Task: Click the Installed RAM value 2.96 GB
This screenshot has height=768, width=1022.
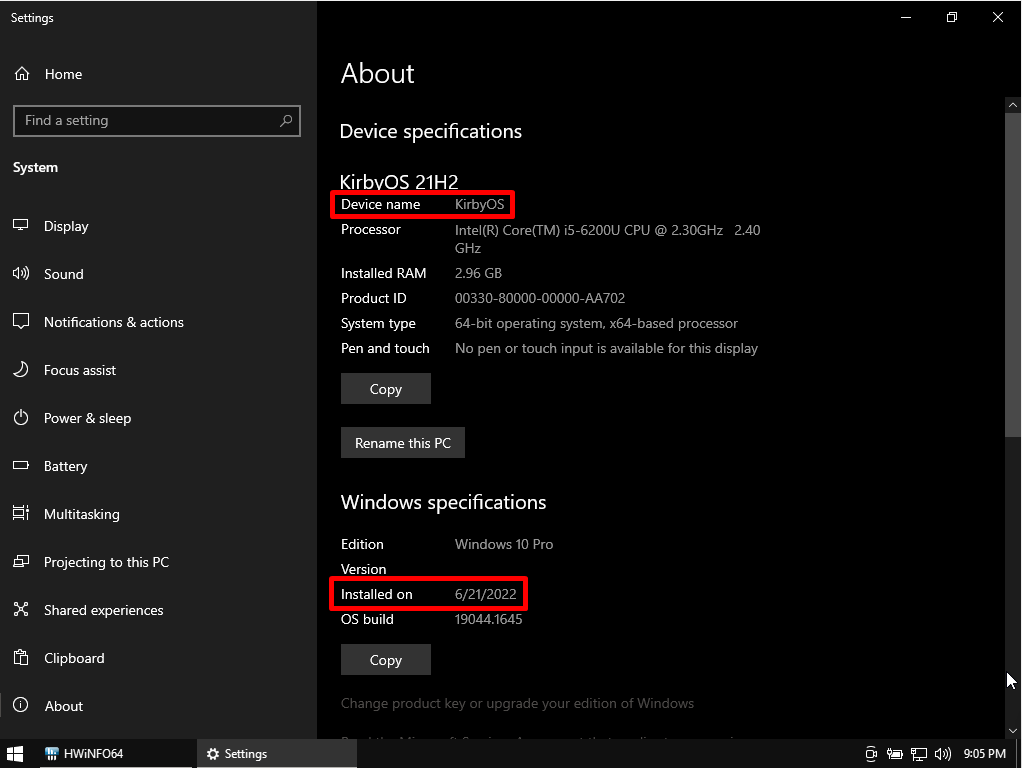Action: click(478, 273)
